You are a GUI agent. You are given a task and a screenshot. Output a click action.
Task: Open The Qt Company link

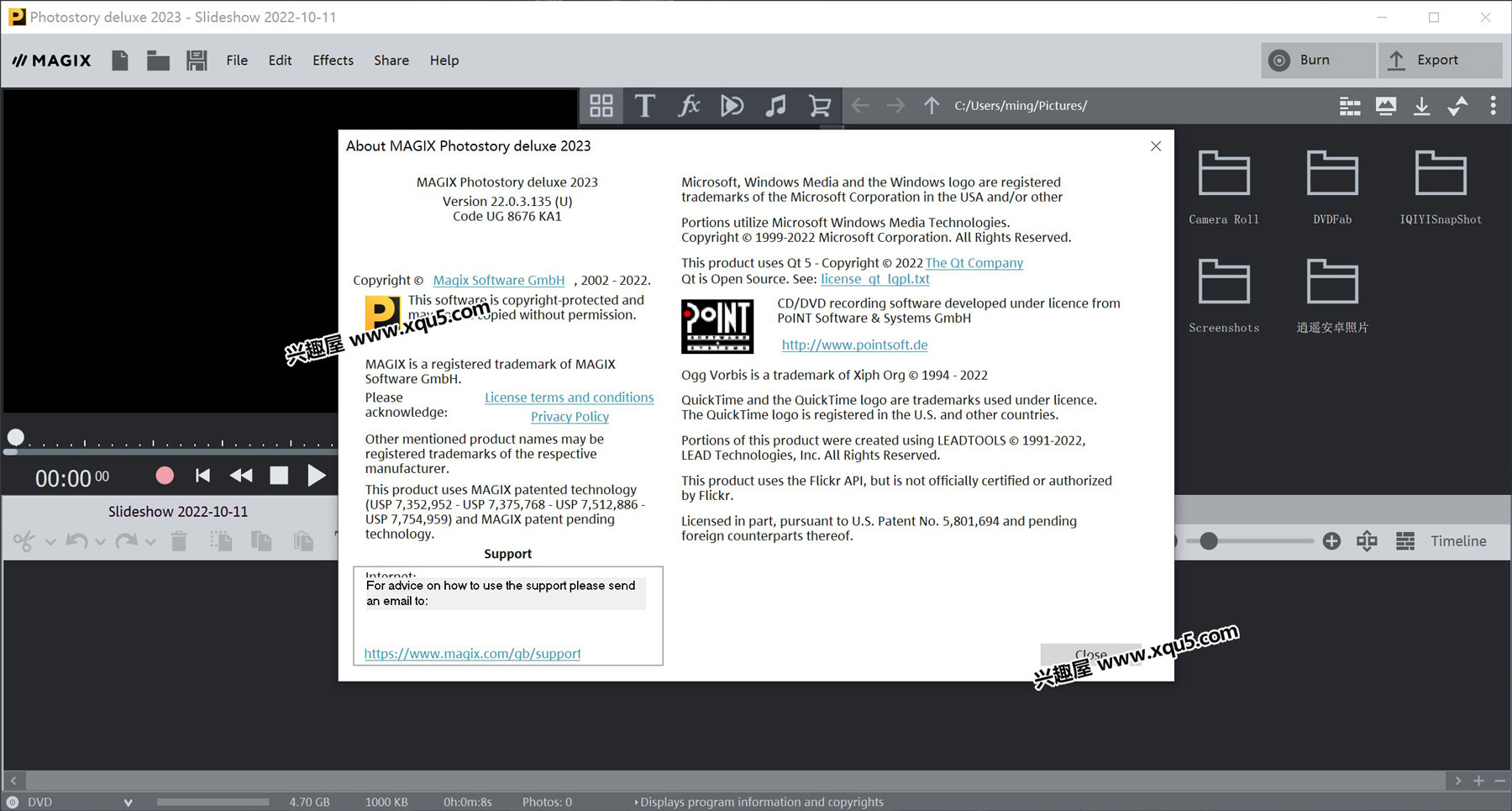coord(974,263)
